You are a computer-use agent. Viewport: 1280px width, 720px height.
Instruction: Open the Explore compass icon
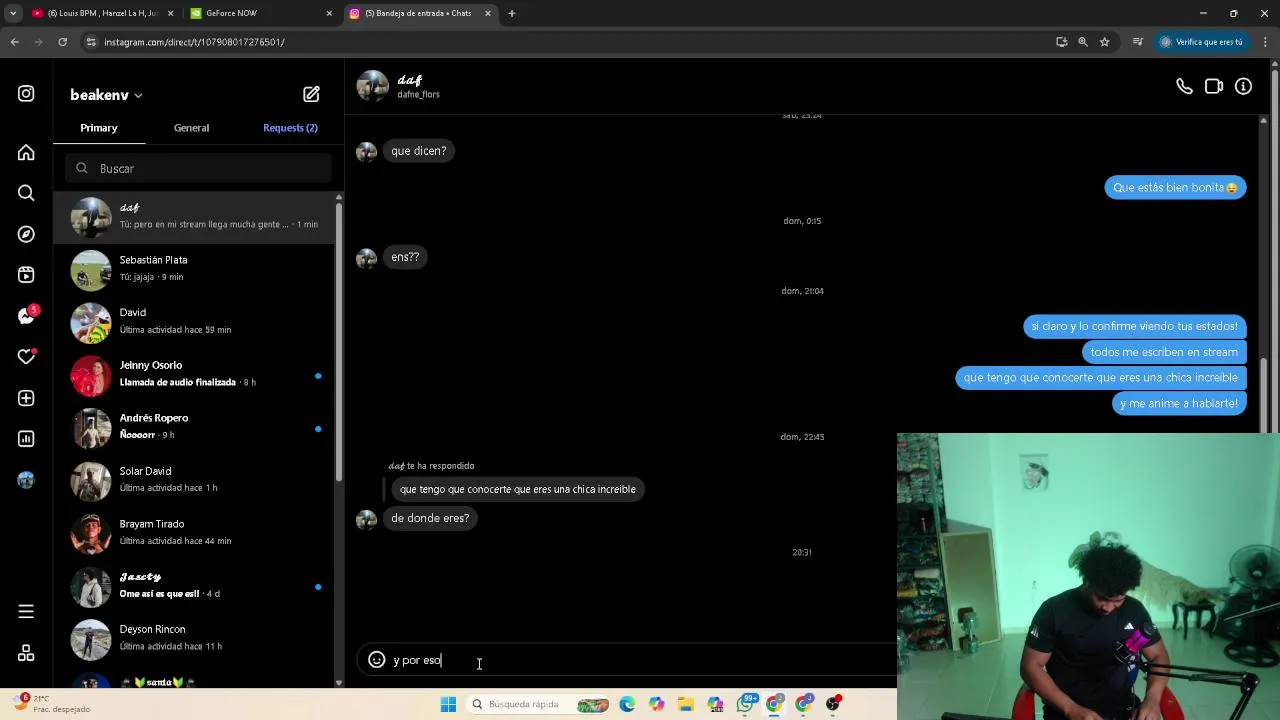coord(26,234)
